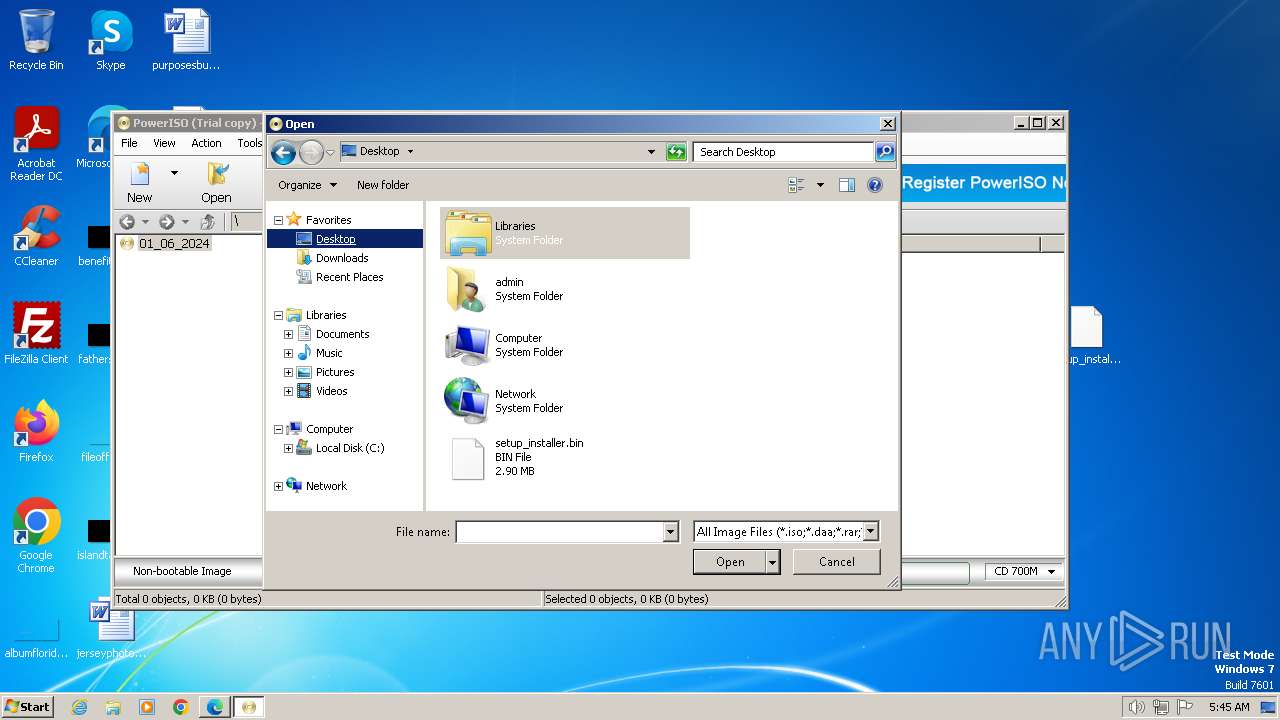Viewport: 1280px width, 720px height.
Task: Collapse the Libraries tree node
Action: 278,315
